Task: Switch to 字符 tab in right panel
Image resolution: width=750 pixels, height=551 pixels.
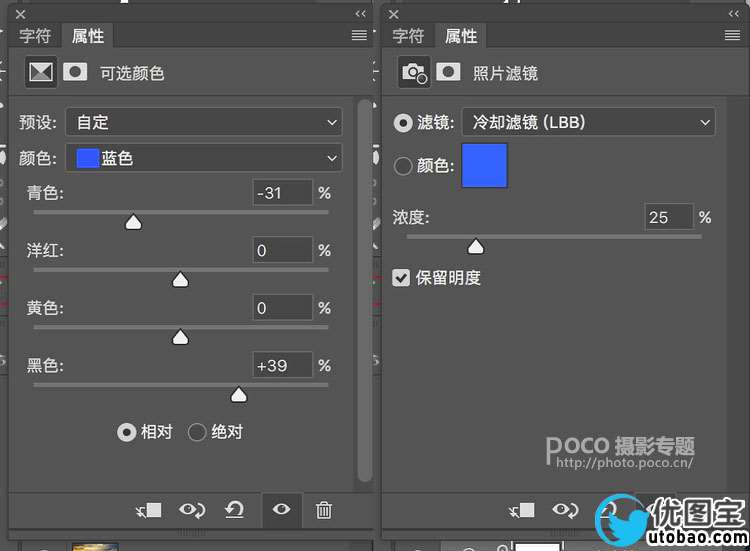Action: [x=408, y=36]
